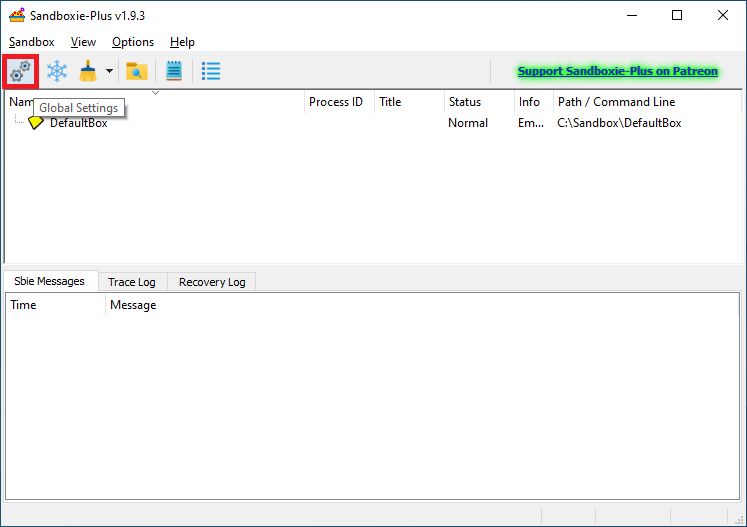Screen dimensions: 747x527
Task: Click the bulleted list toolbar icon
Action: tap(211, 71)
